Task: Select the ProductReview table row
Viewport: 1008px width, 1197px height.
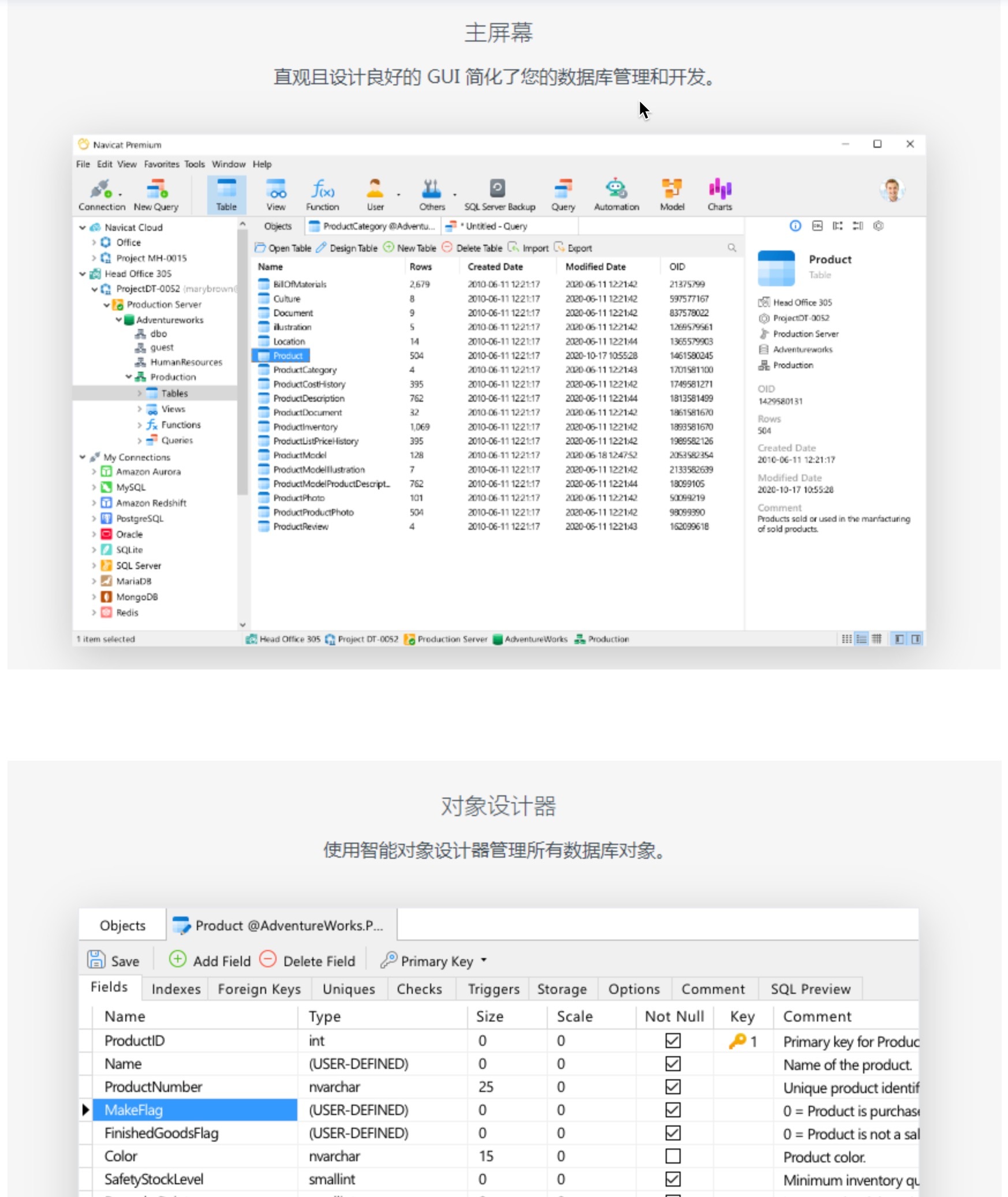Action: (x=496, y=526)
